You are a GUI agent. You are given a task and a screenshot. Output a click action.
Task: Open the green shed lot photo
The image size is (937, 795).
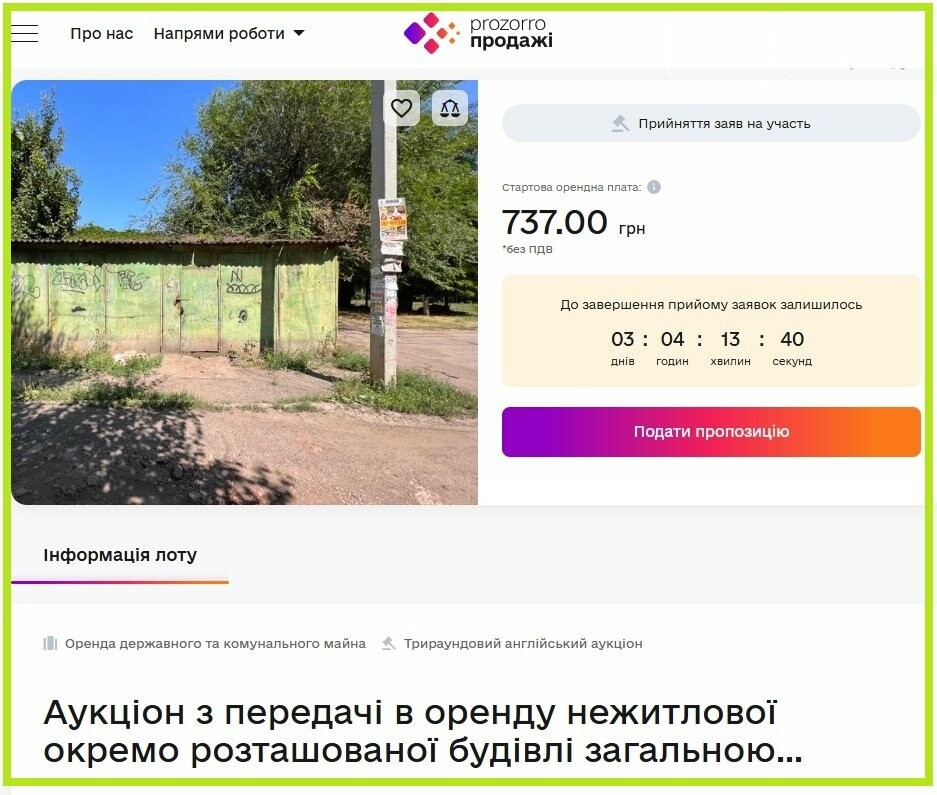(244, 292)
